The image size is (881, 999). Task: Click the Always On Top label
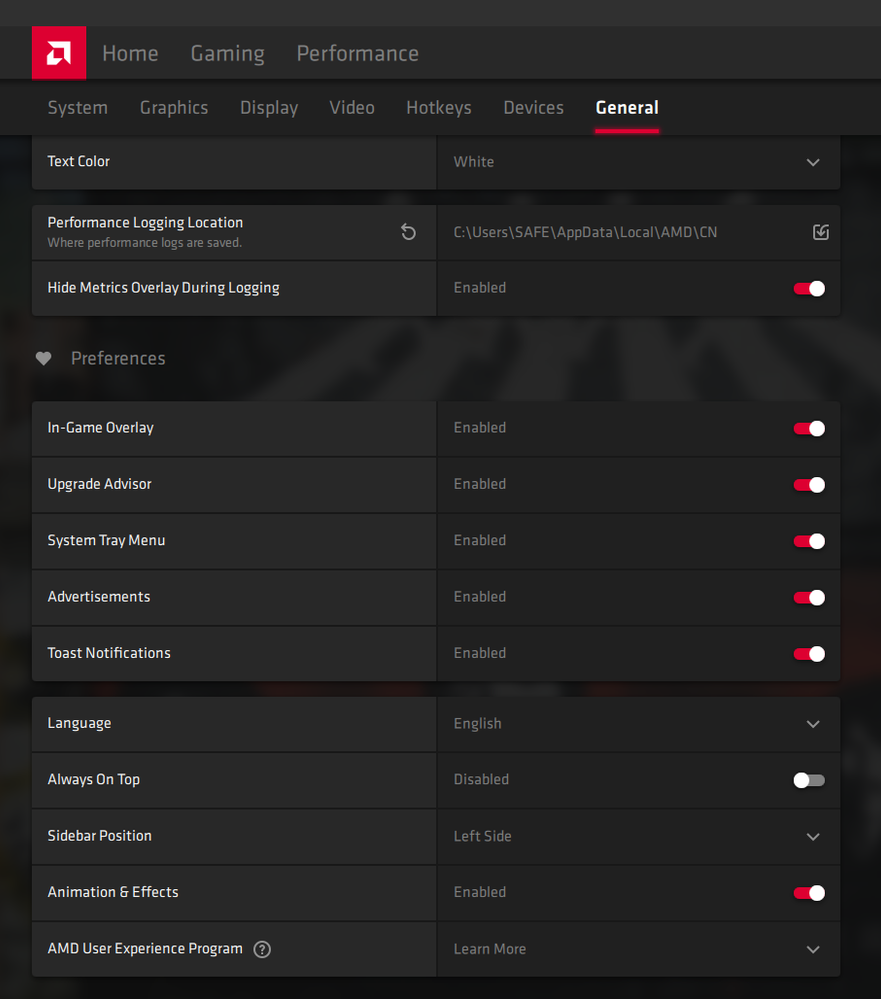tap(94, 779)
